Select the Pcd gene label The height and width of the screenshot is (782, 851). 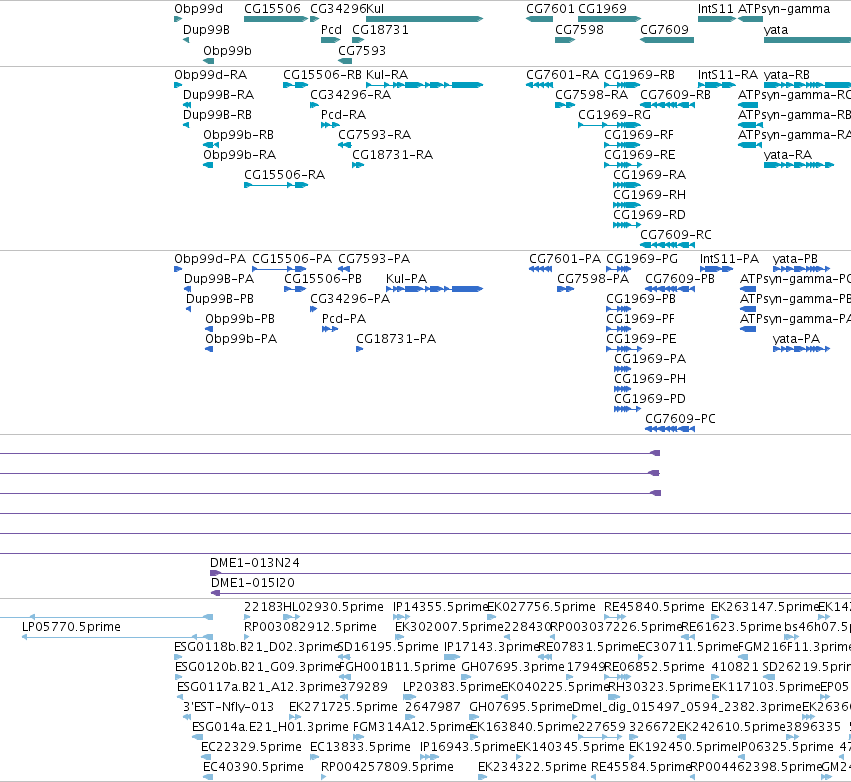click(x=331, y=30)
